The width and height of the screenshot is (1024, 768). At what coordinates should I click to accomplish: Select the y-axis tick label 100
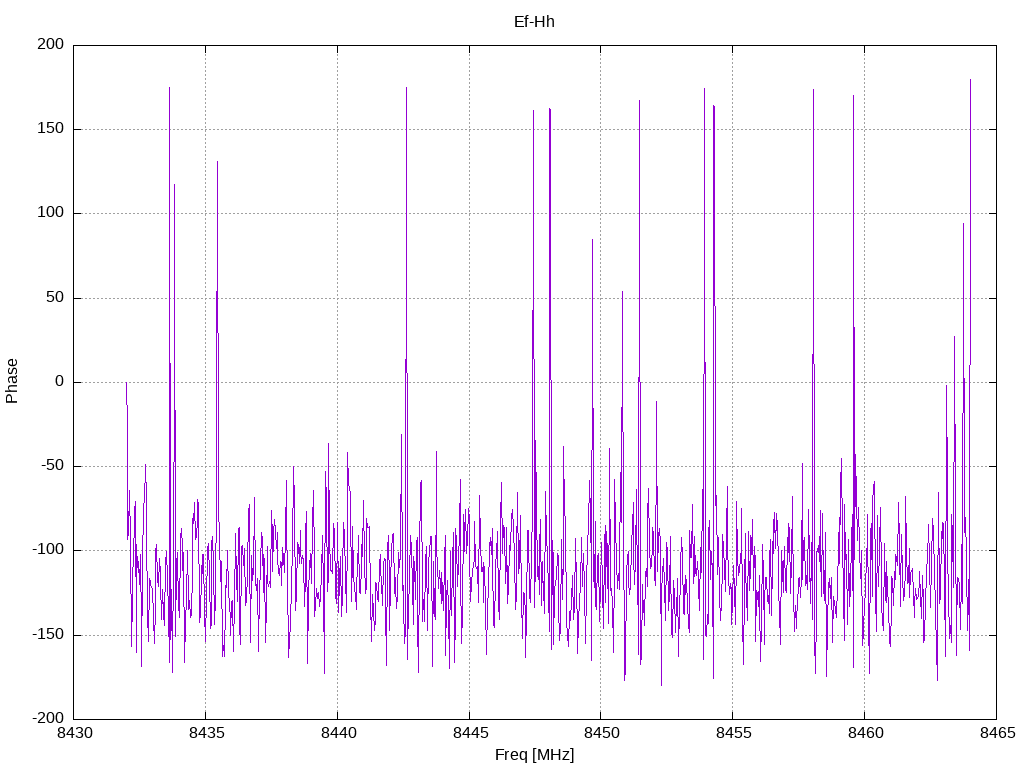51,213
